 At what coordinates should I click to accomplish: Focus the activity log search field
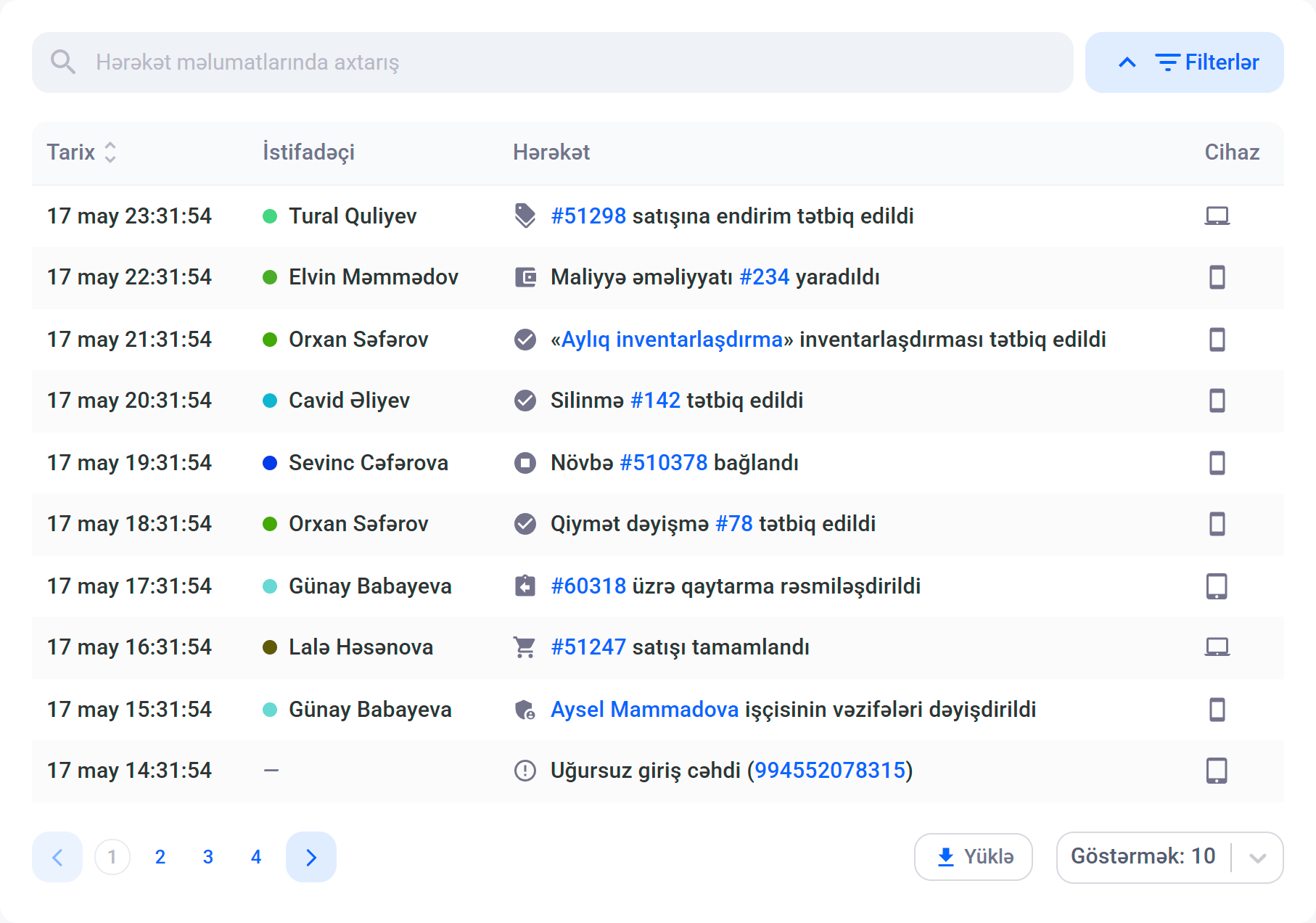click(x=552, y=62)
